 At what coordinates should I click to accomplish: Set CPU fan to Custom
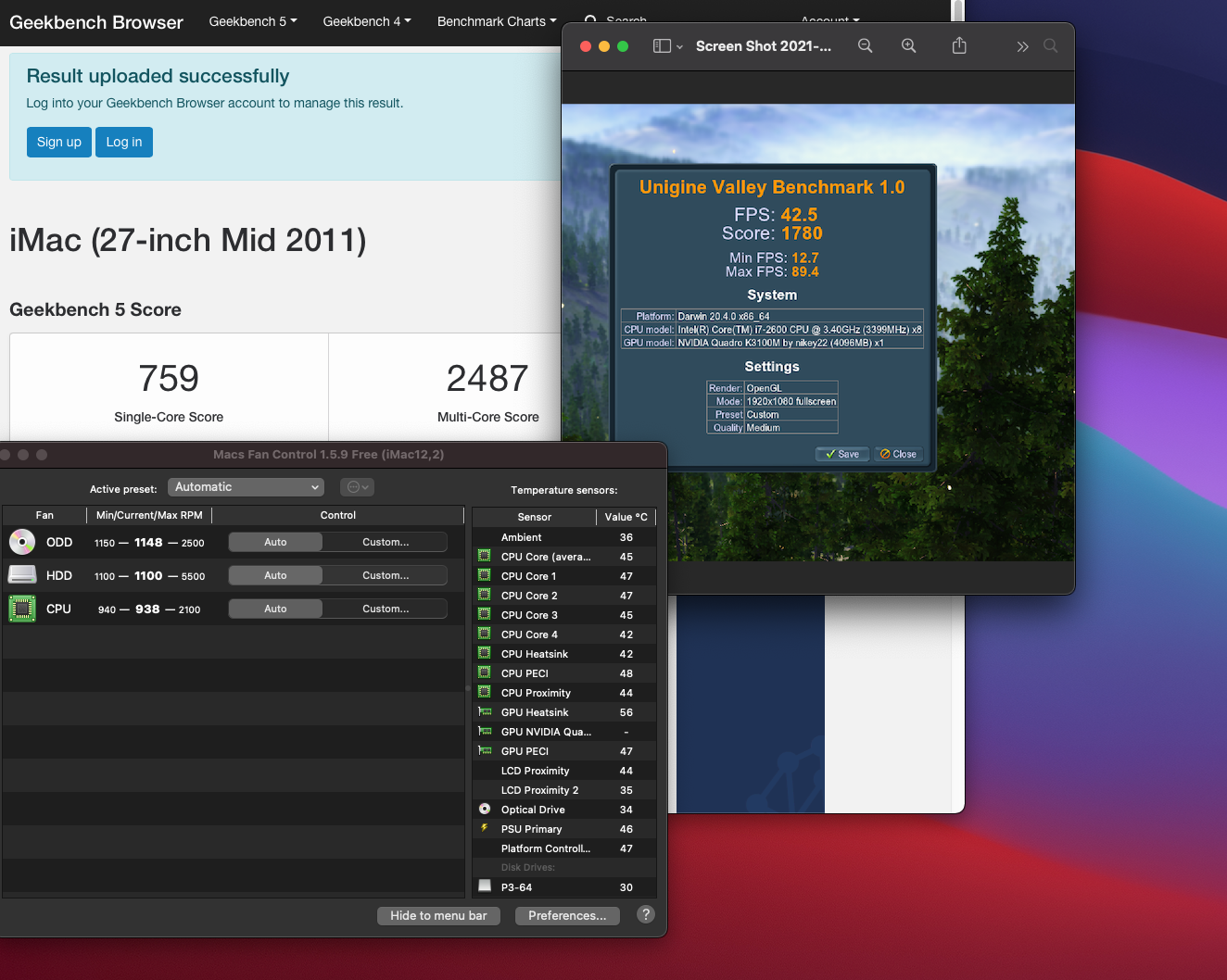[x=385, y=609]
